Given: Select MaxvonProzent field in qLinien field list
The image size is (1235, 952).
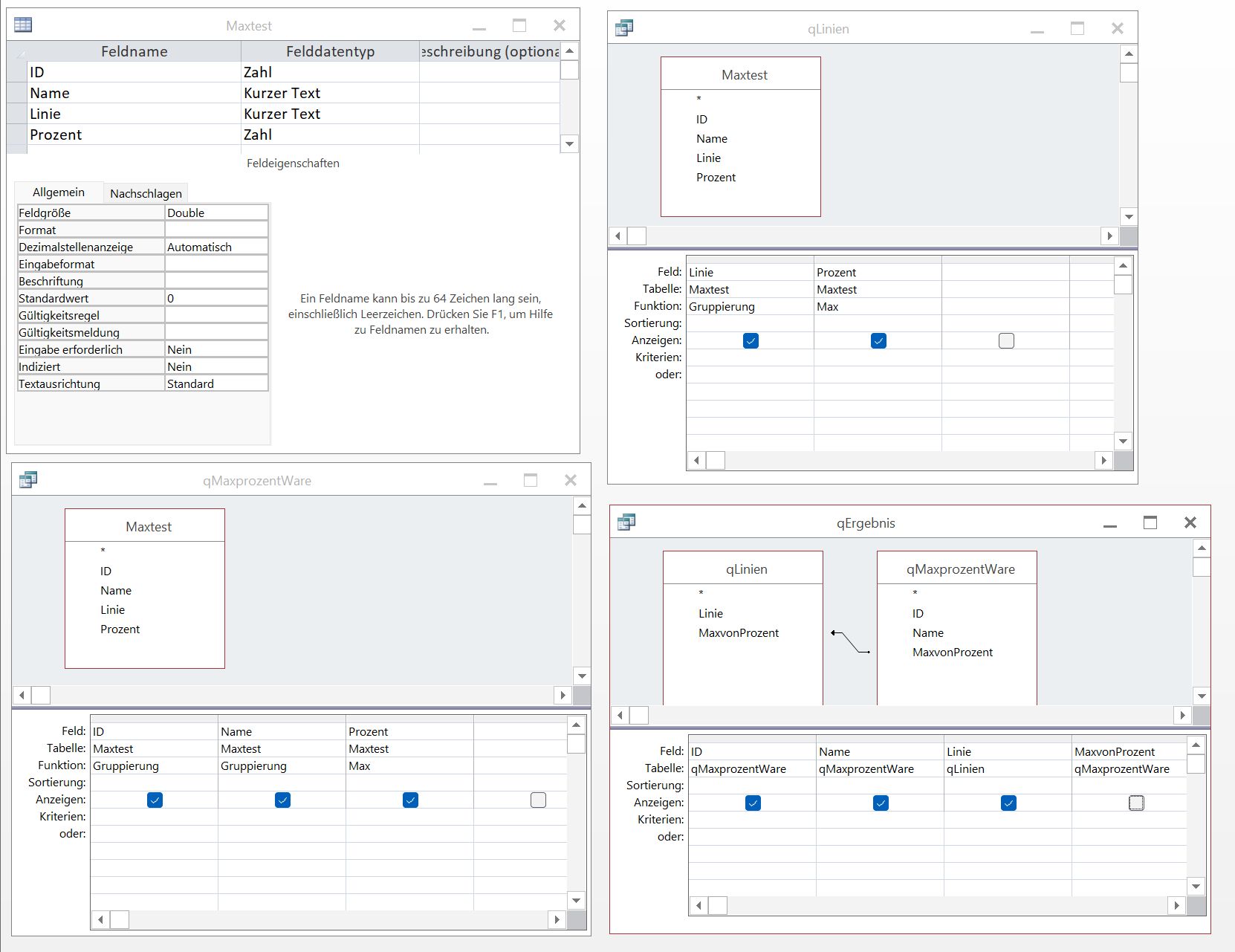Looking at the screenshot, I should click(739, 632).
